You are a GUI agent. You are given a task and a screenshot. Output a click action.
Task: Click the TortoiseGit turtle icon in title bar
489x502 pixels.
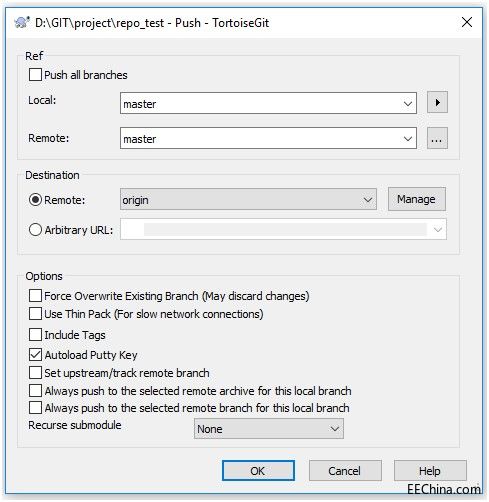pyautogui.click(x=22, y=22)
